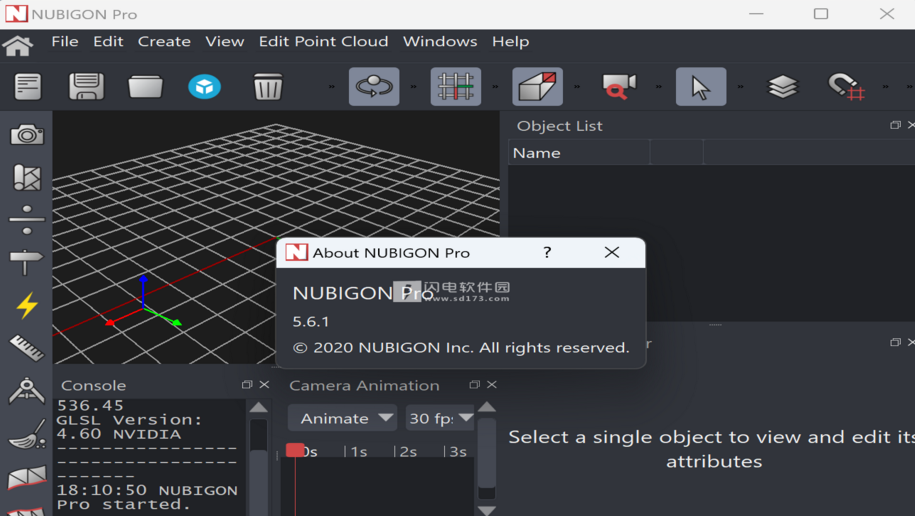Click the camera search icon

tap(619, 86)
